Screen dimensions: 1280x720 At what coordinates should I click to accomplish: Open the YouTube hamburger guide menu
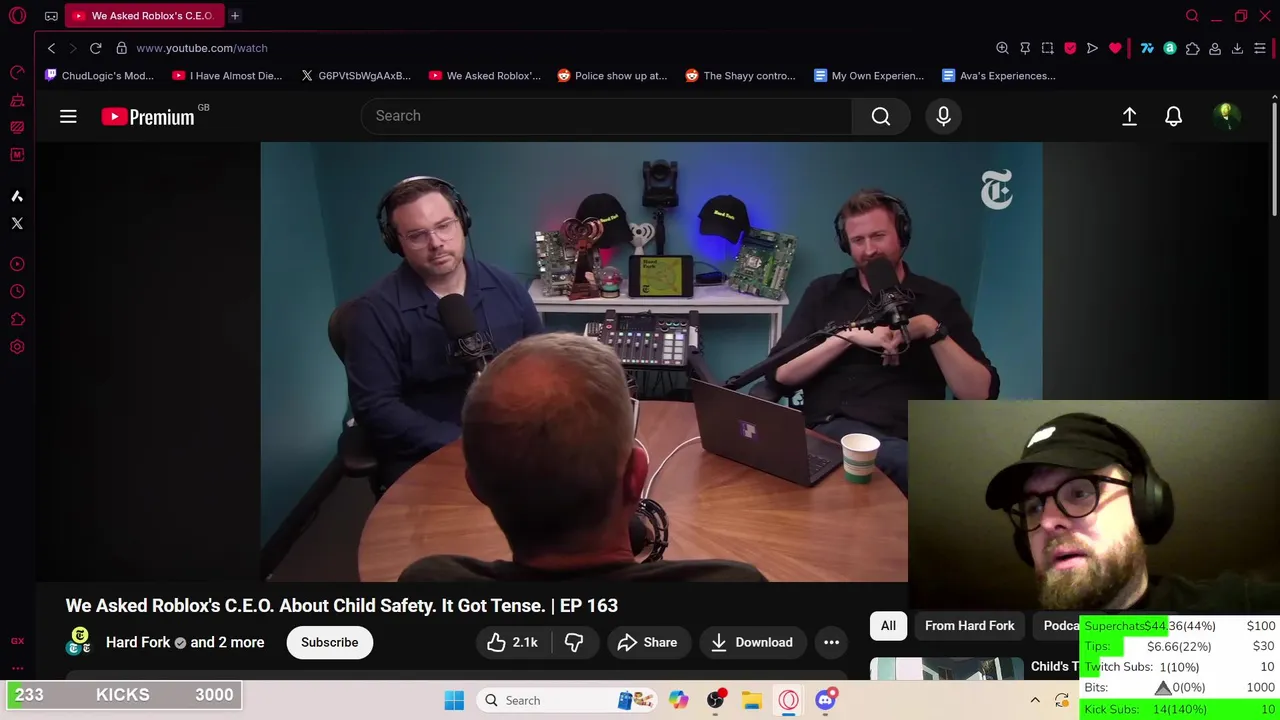coord(68,117)
